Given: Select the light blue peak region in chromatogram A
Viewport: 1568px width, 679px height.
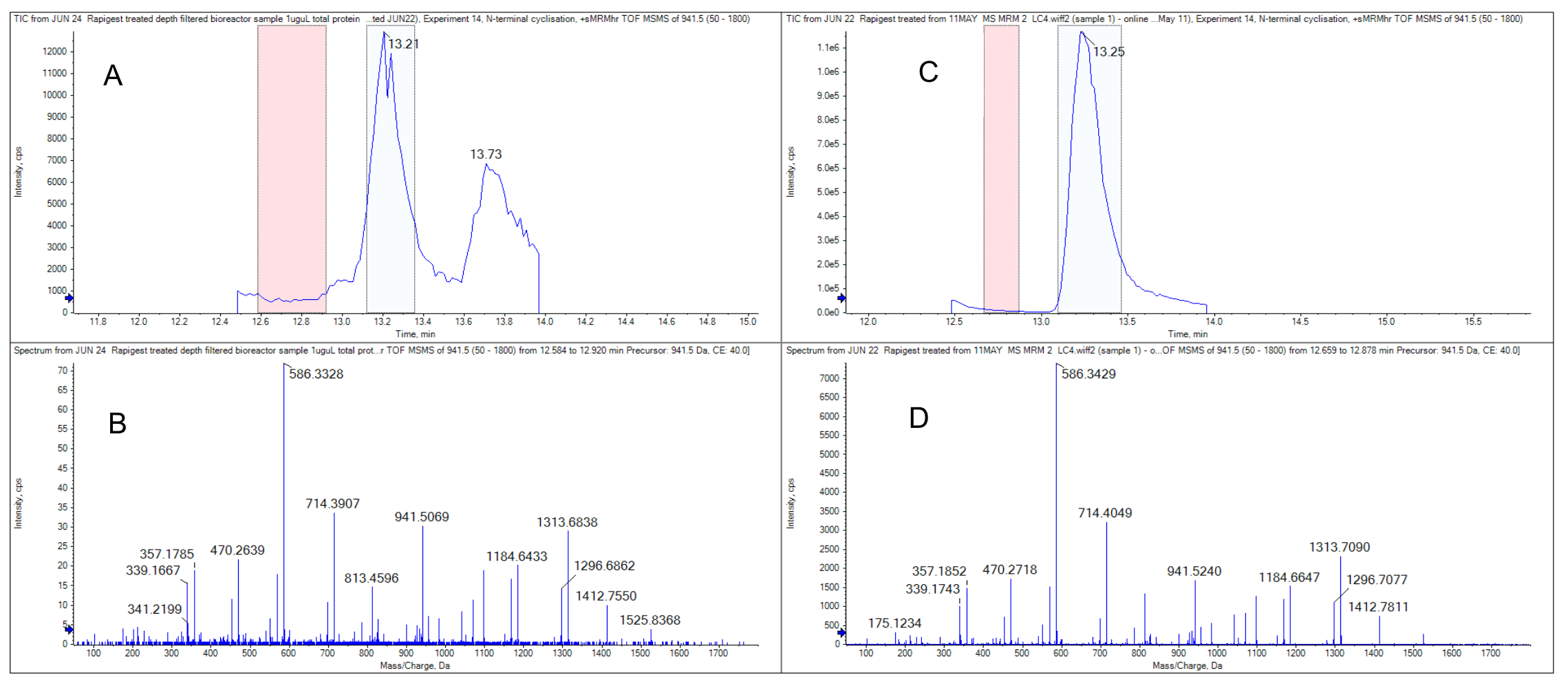Looking at the screenshot, I should tap(391, 169).
